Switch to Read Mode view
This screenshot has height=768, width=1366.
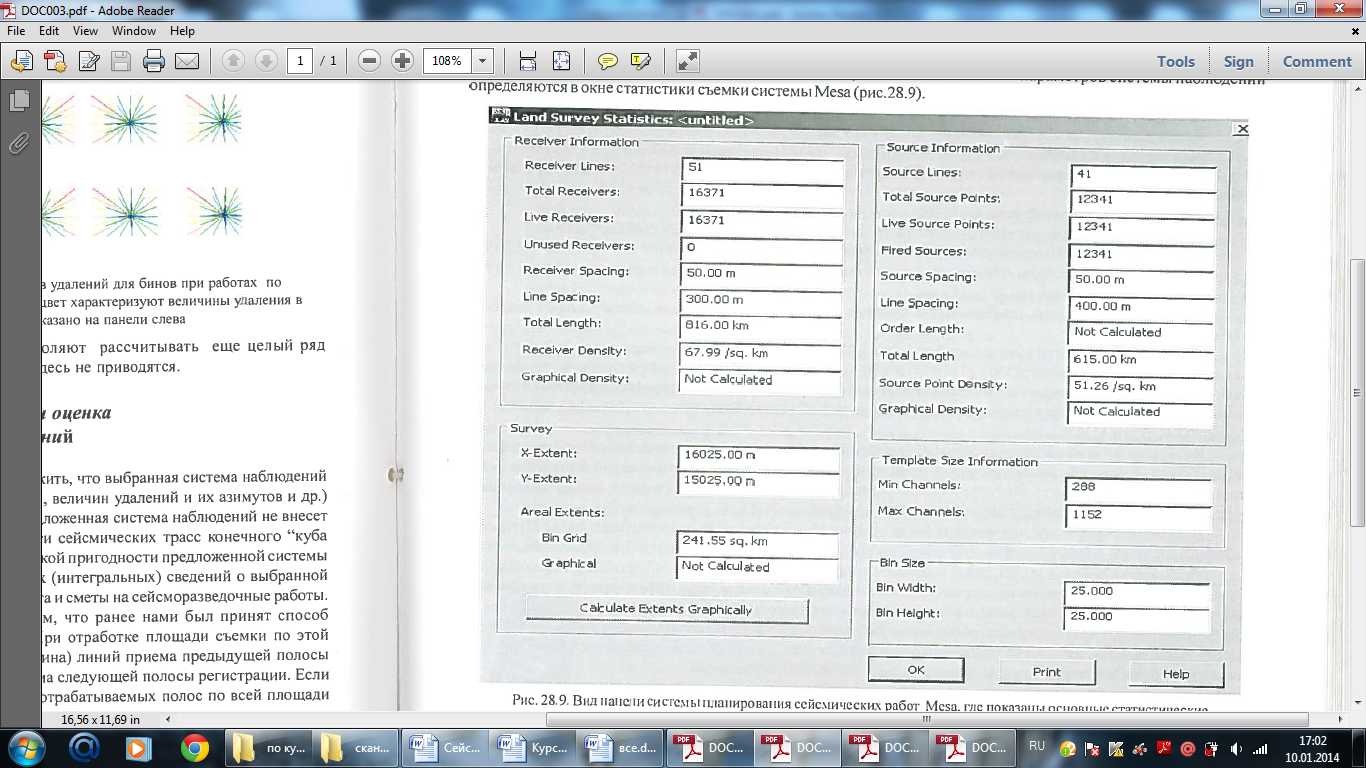pos(687,61)
